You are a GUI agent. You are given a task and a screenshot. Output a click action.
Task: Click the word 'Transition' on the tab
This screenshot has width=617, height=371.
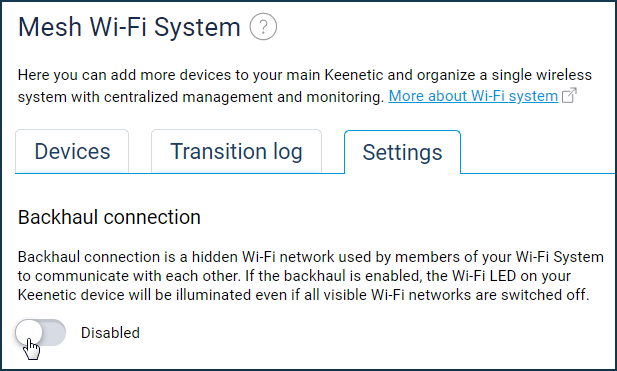pyautogui.click(x=218, y=151)
